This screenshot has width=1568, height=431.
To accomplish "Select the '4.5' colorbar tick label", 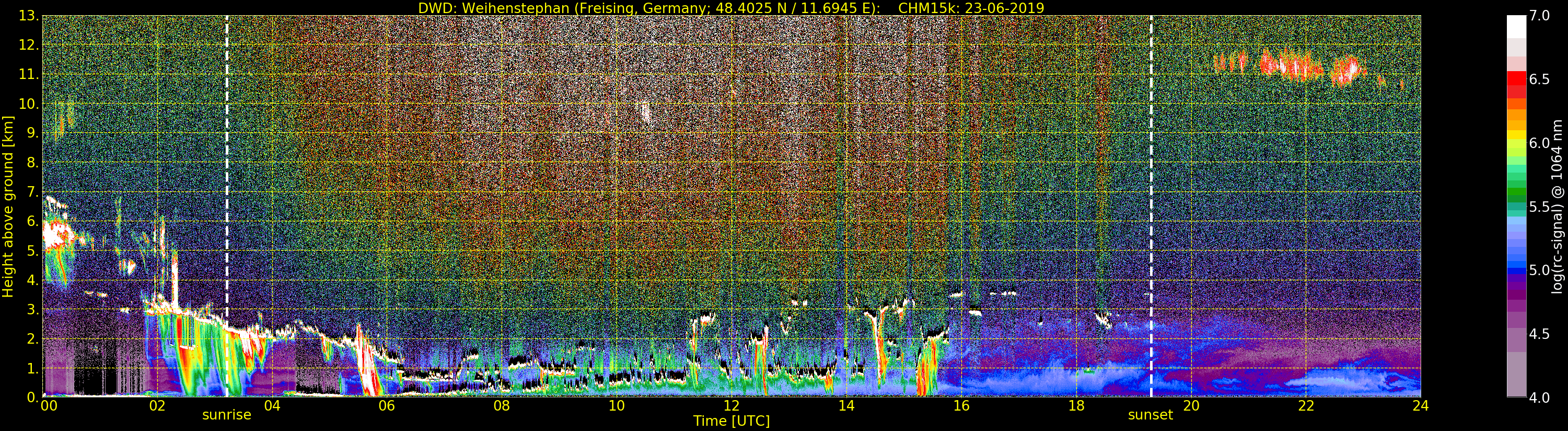I will pyautogui.click(x=1539, y=334).
